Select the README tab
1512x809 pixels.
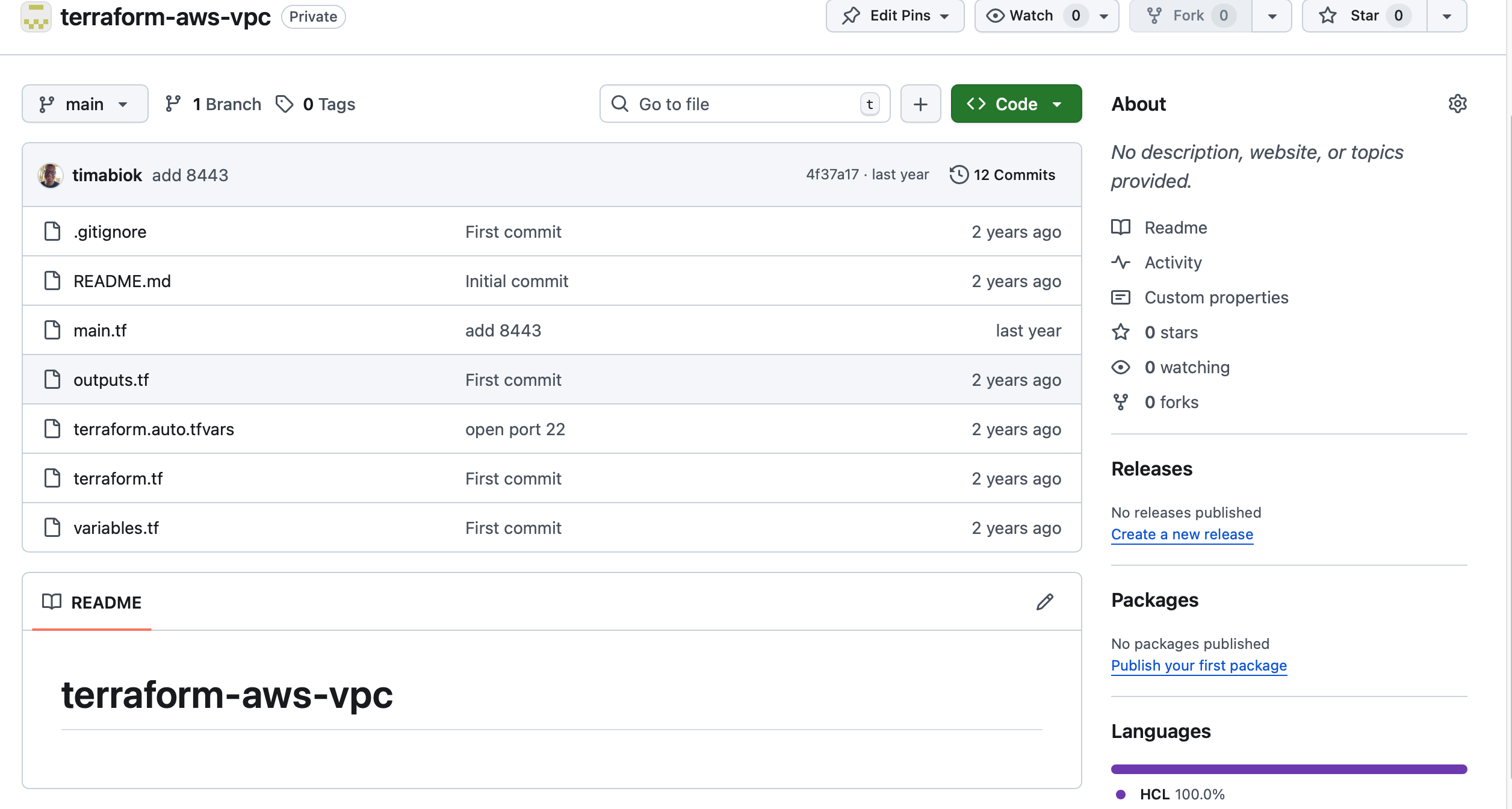click(92, 602)
